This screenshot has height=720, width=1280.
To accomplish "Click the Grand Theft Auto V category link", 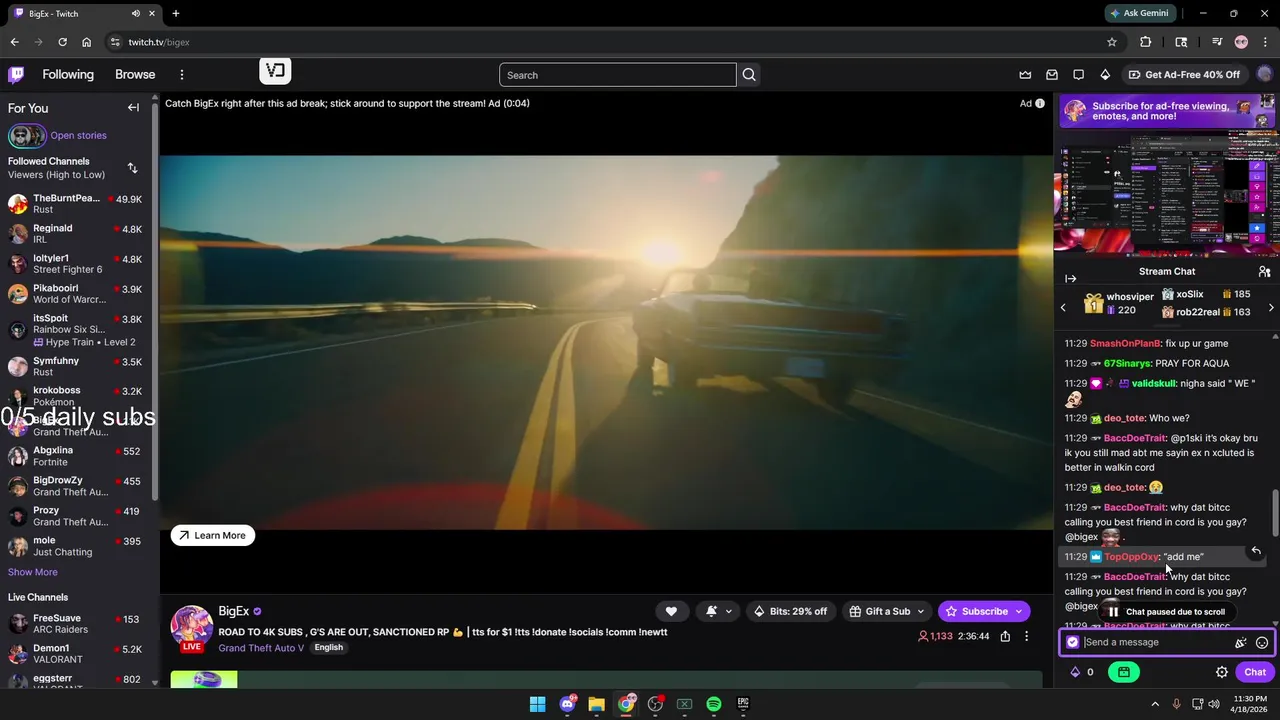I will coord(261,648).
